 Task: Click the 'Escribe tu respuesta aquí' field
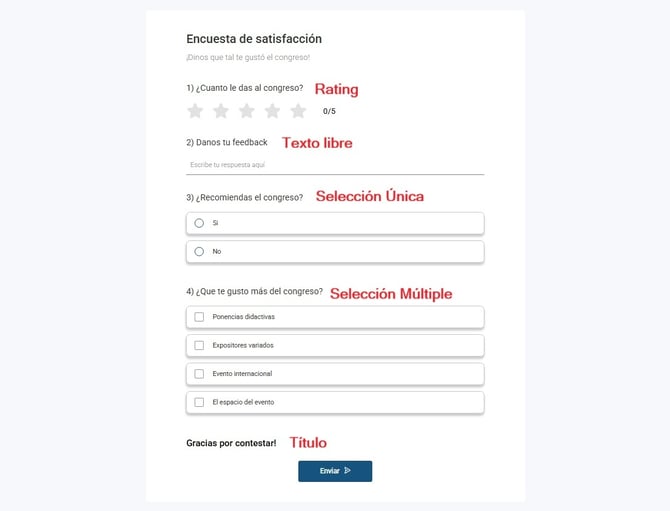tap(335, 165)
